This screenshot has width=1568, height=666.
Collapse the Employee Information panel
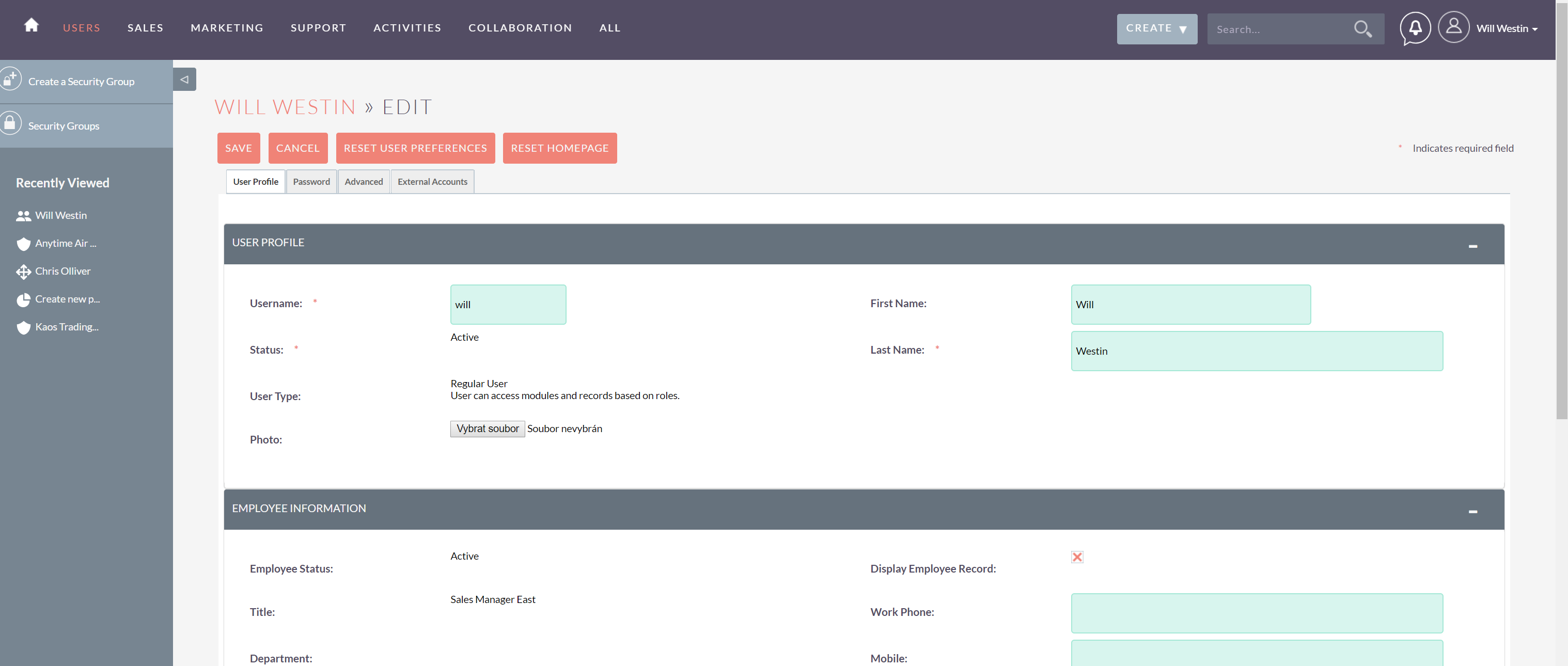tap(1472, 512)
